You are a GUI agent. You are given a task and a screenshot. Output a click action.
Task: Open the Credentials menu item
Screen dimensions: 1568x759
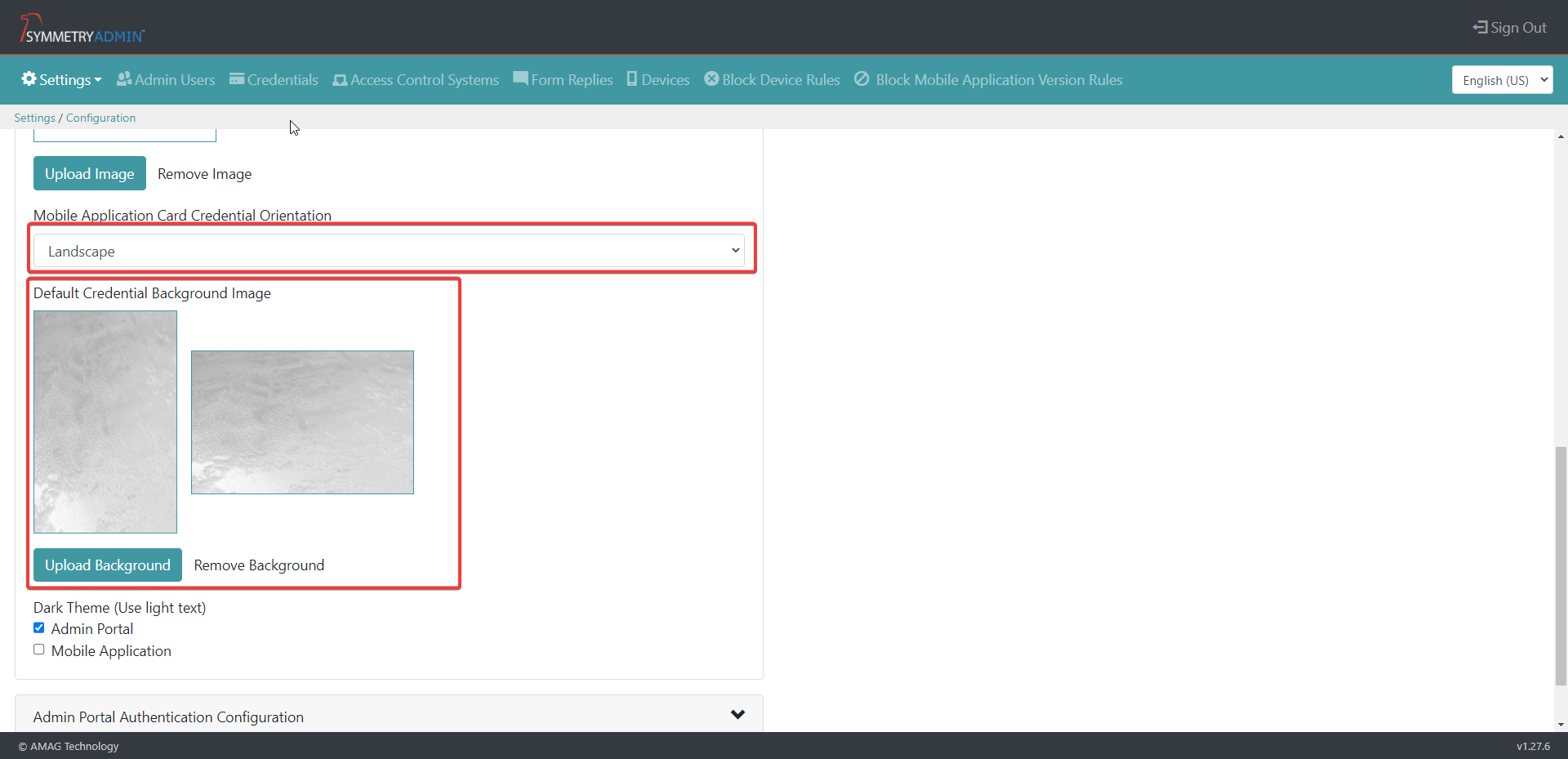[274, 79]
